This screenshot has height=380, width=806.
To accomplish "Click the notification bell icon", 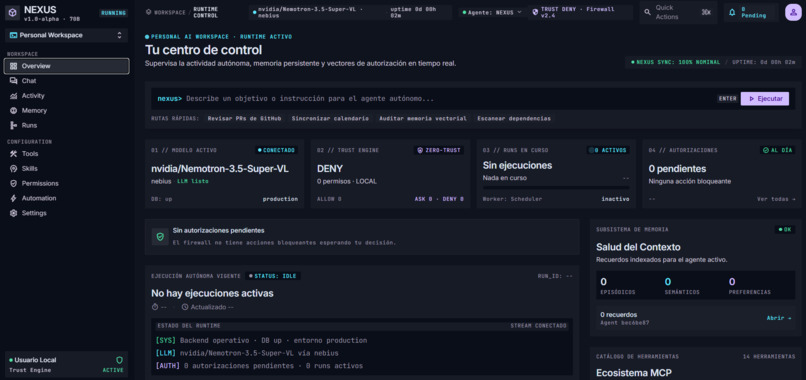I will [732, 12].
